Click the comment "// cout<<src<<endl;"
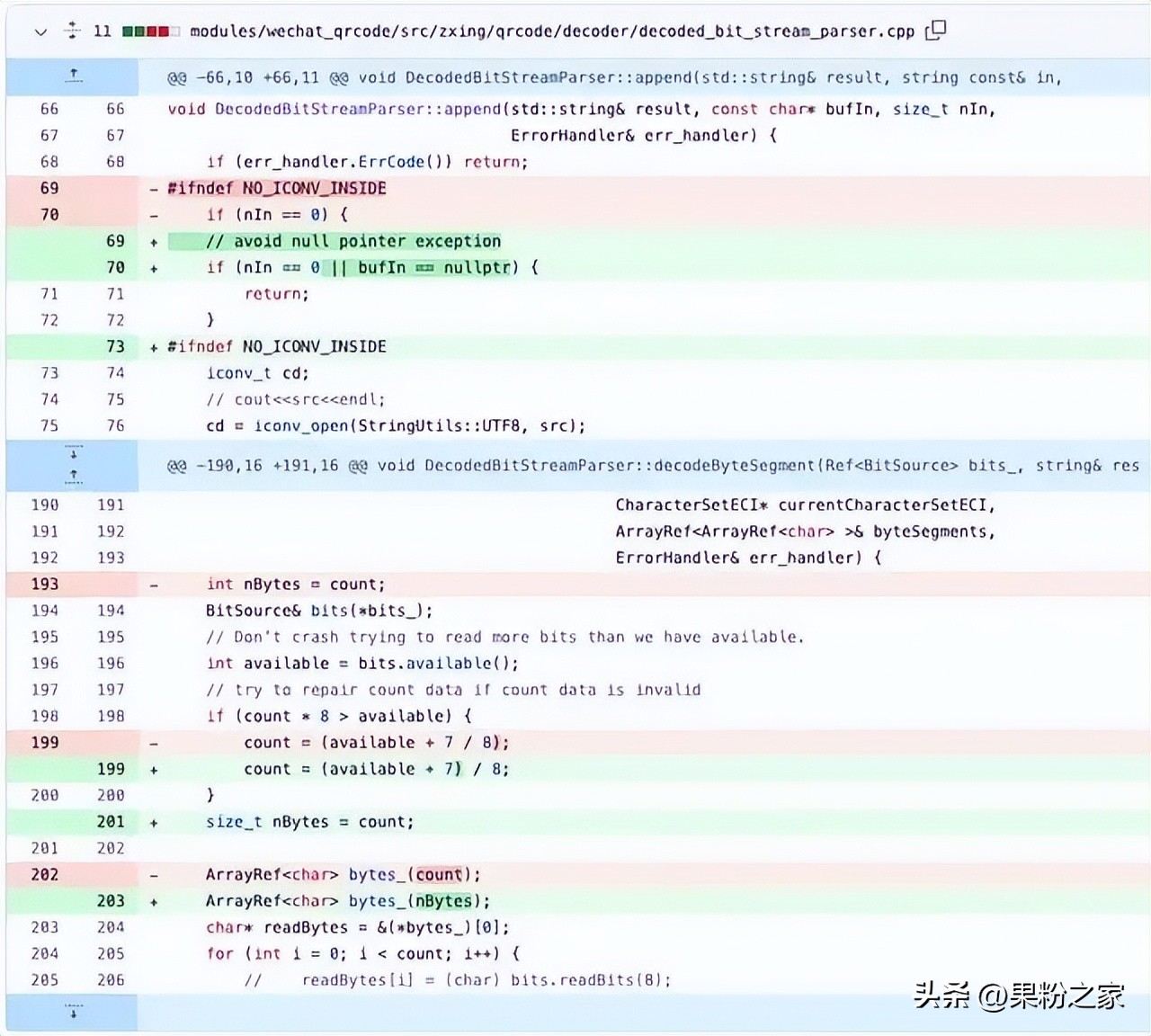 click(296, 399)
